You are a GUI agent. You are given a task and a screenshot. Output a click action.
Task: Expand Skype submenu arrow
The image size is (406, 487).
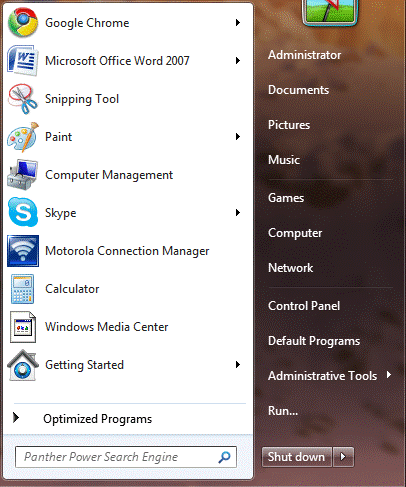pyautogui.click(x=238, y=212)
